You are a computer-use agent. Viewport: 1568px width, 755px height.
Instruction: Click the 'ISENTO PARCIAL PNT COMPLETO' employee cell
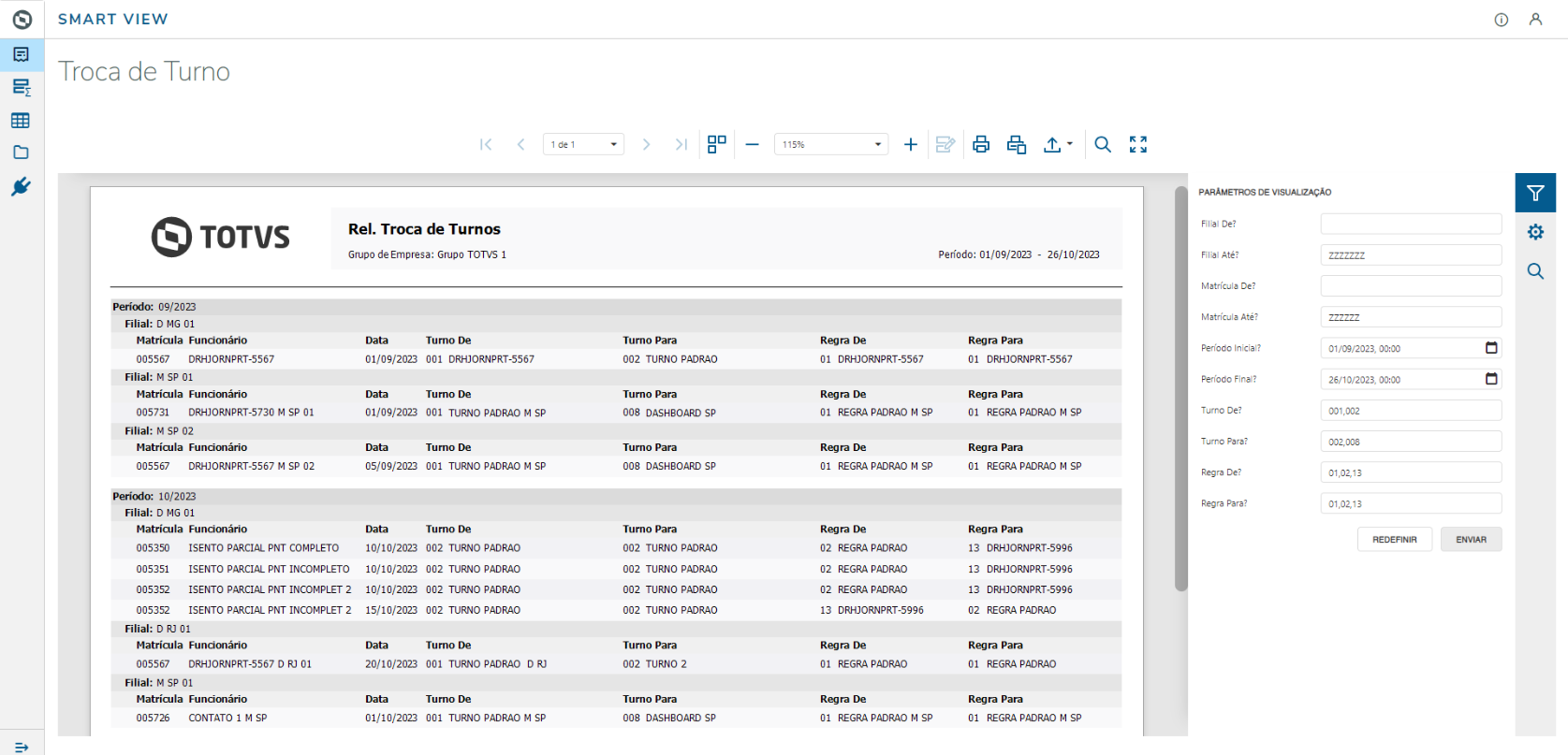pos(264,548)
